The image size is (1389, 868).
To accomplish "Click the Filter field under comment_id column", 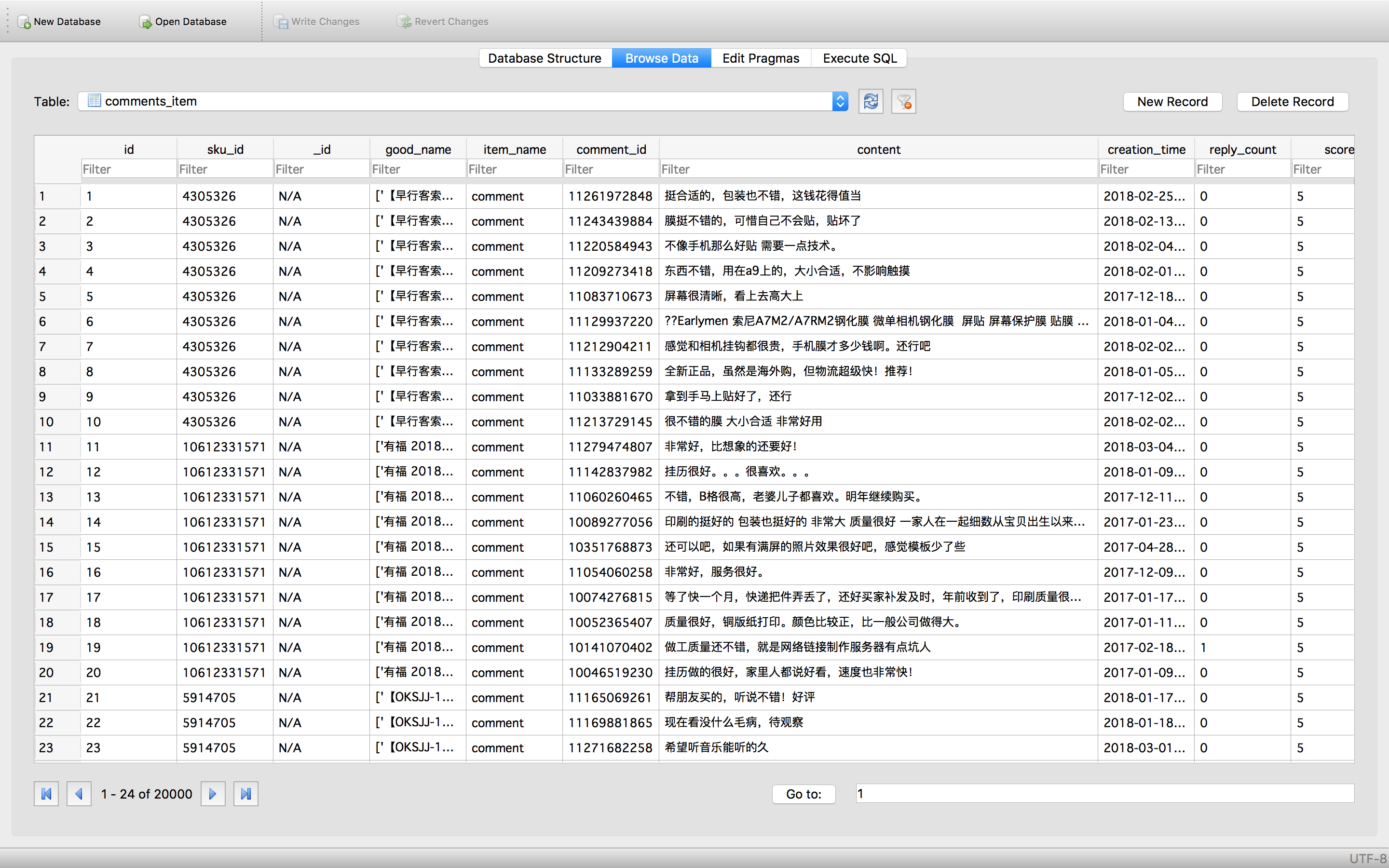I will point(611,169).
